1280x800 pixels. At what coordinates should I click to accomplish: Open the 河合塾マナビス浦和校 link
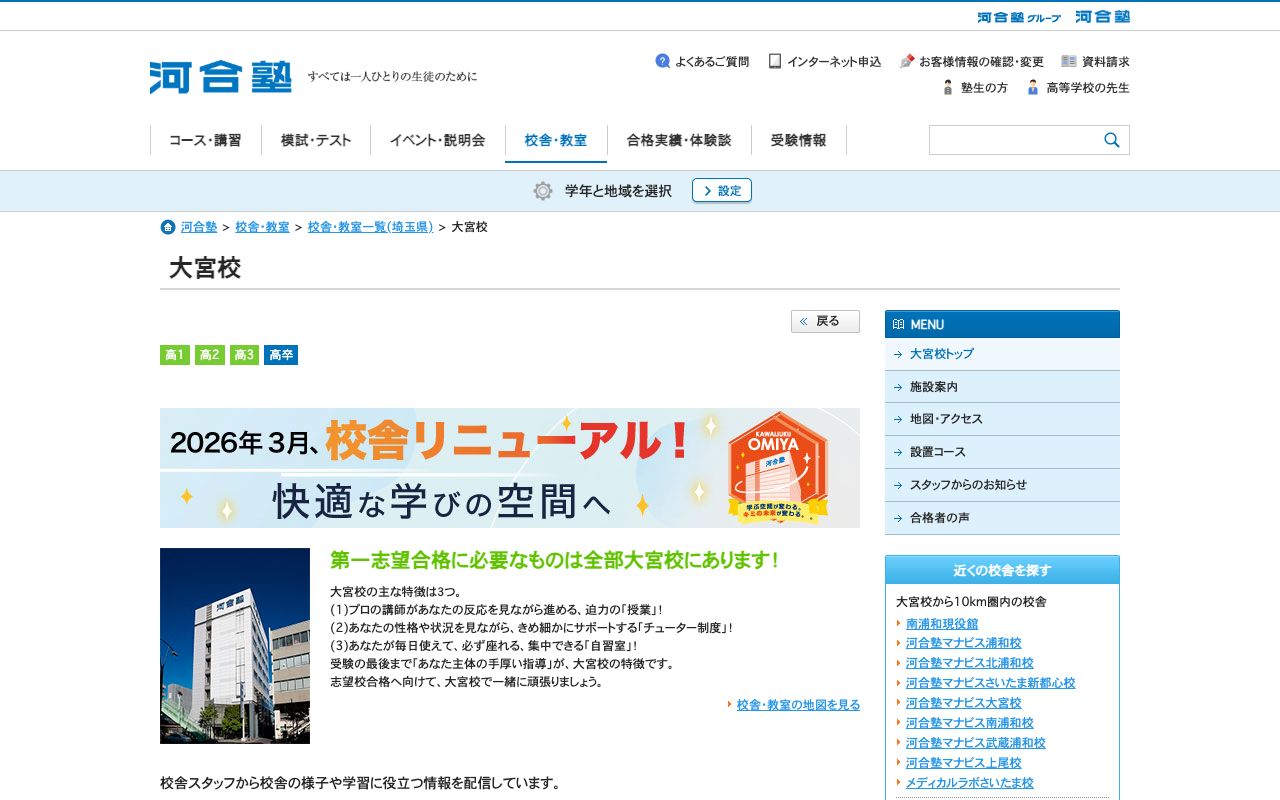(x=964, y=643)
